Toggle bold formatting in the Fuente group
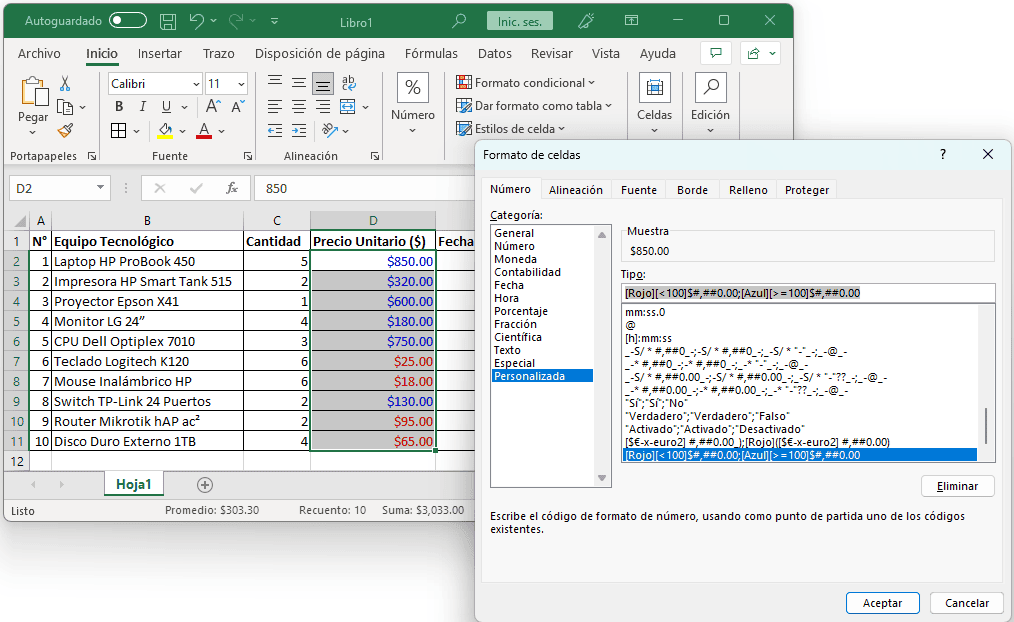 click(118, 106)
